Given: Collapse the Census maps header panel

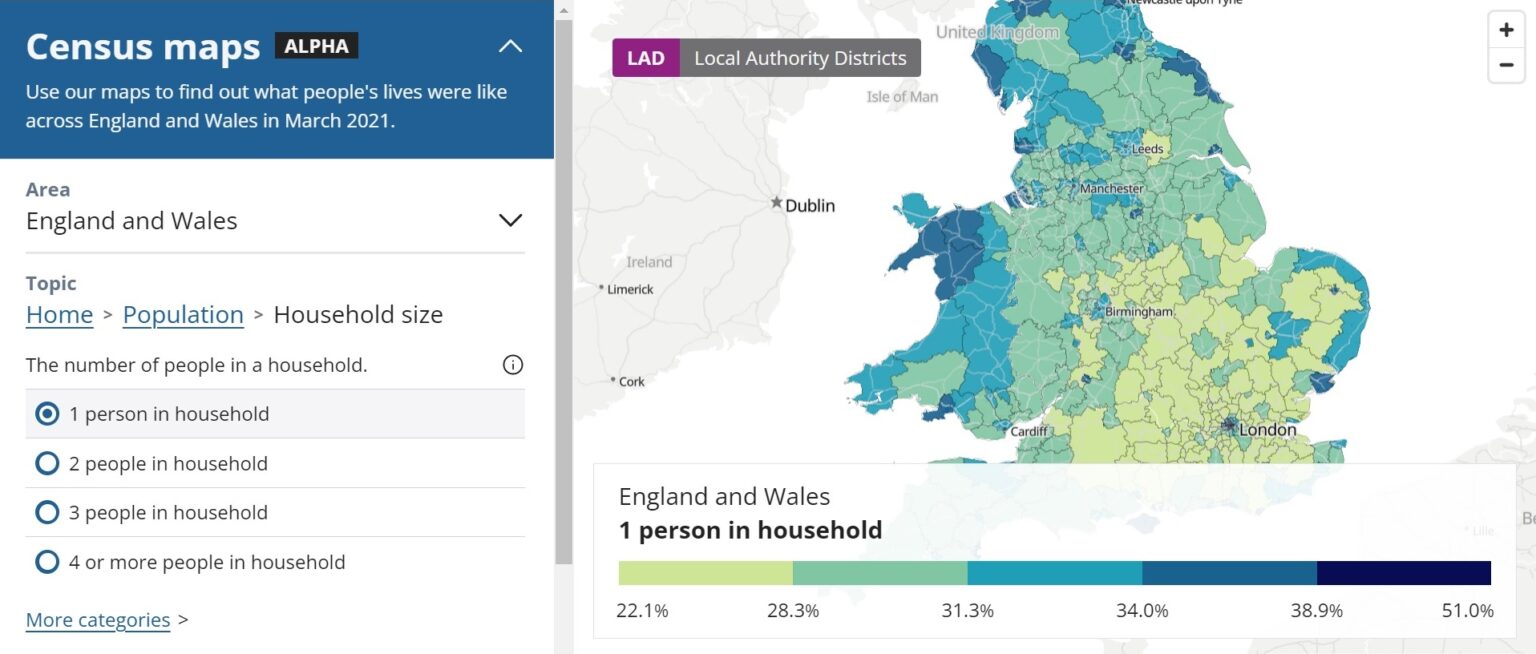Looking at the screenshot, I should (510, 45).
